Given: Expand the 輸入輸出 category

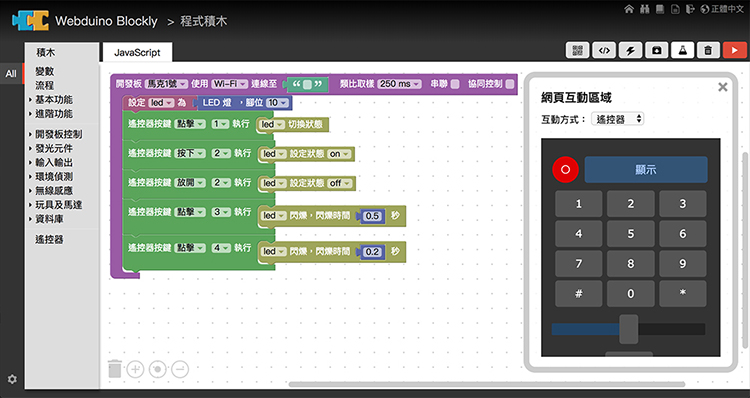Looking at the screenshot, I should point(54,162).
